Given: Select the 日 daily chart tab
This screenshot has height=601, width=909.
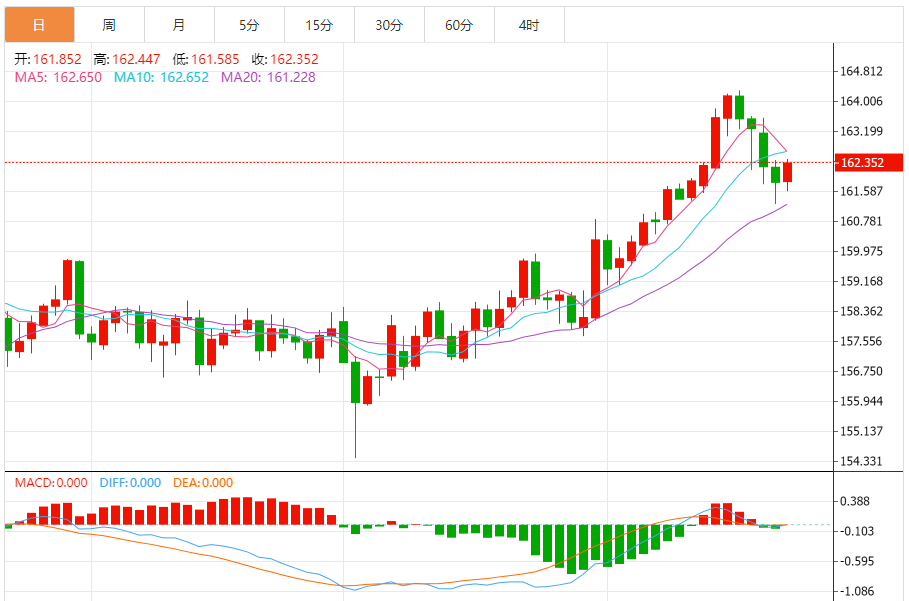Looking at the screenshot, I should 39,25.
